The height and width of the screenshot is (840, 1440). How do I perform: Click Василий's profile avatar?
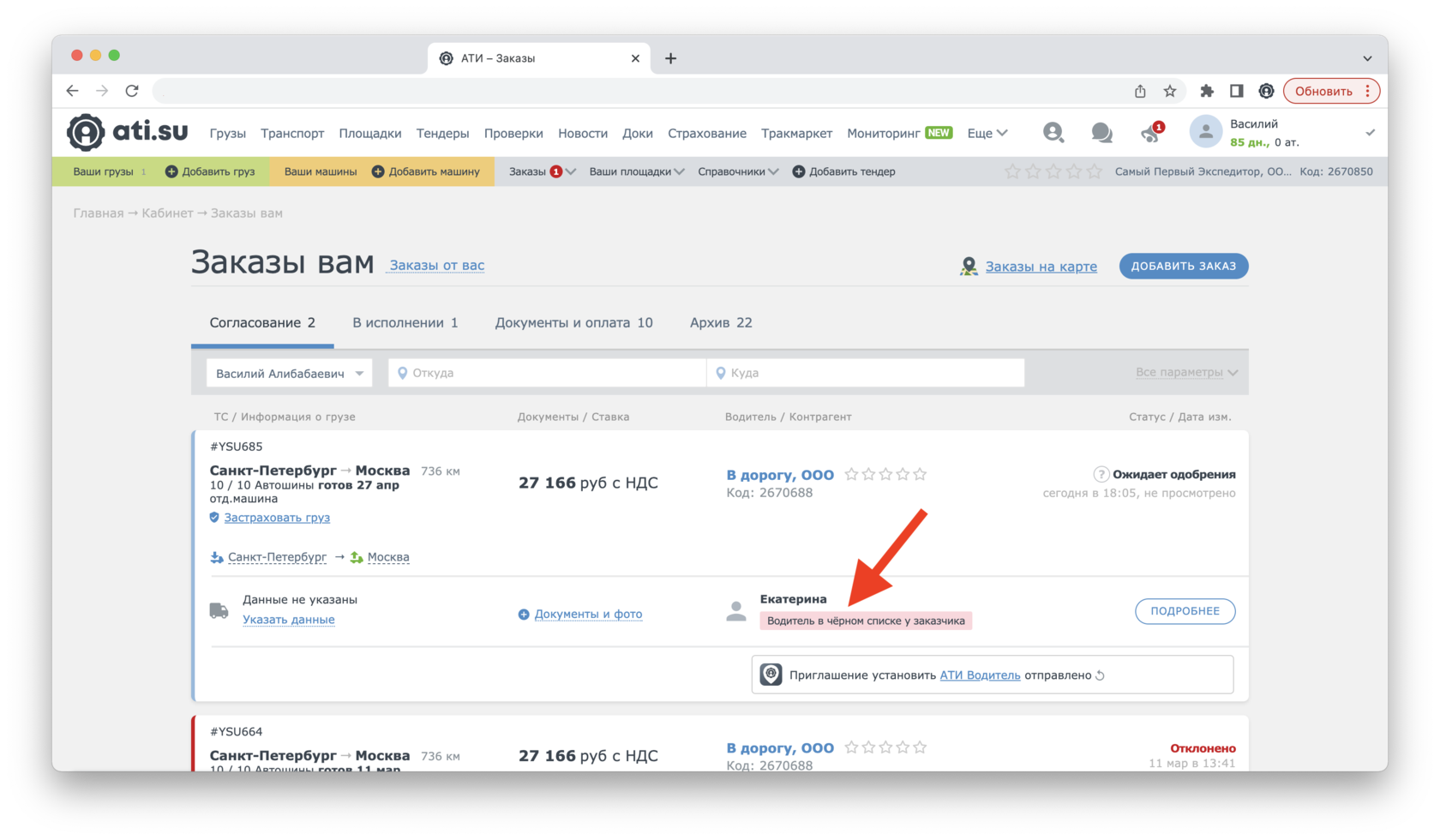coord(1205,132)
